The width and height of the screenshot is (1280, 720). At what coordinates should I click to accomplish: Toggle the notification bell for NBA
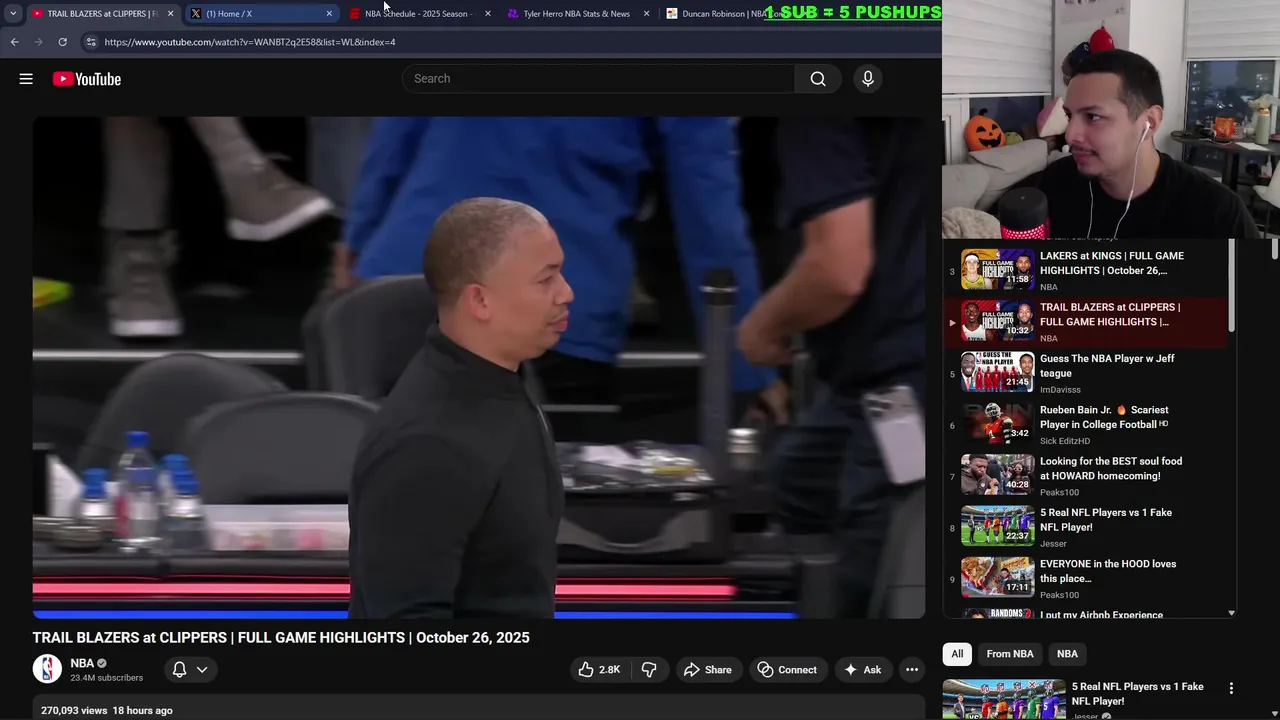pyautogui.click(x=180, y=670)
